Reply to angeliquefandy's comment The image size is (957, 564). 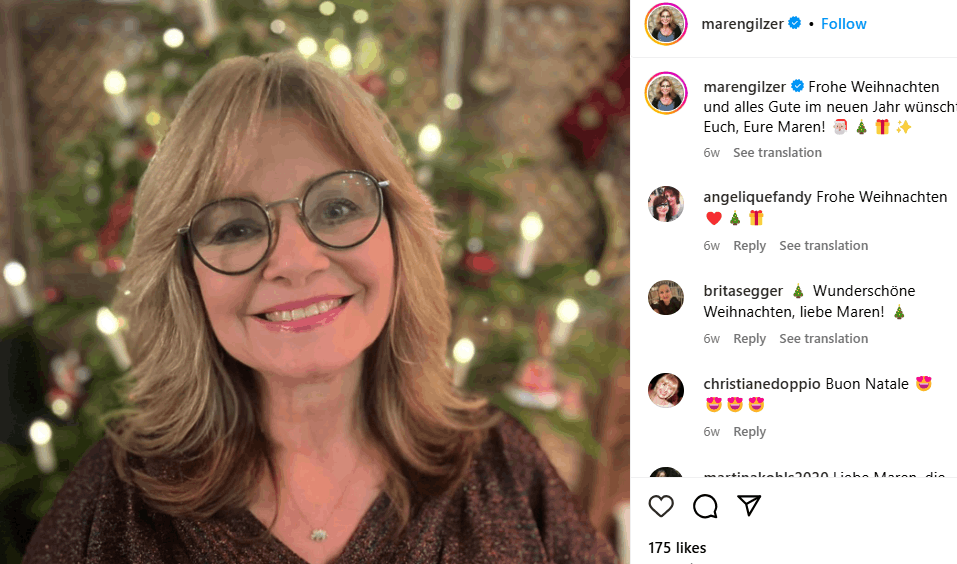749,246
